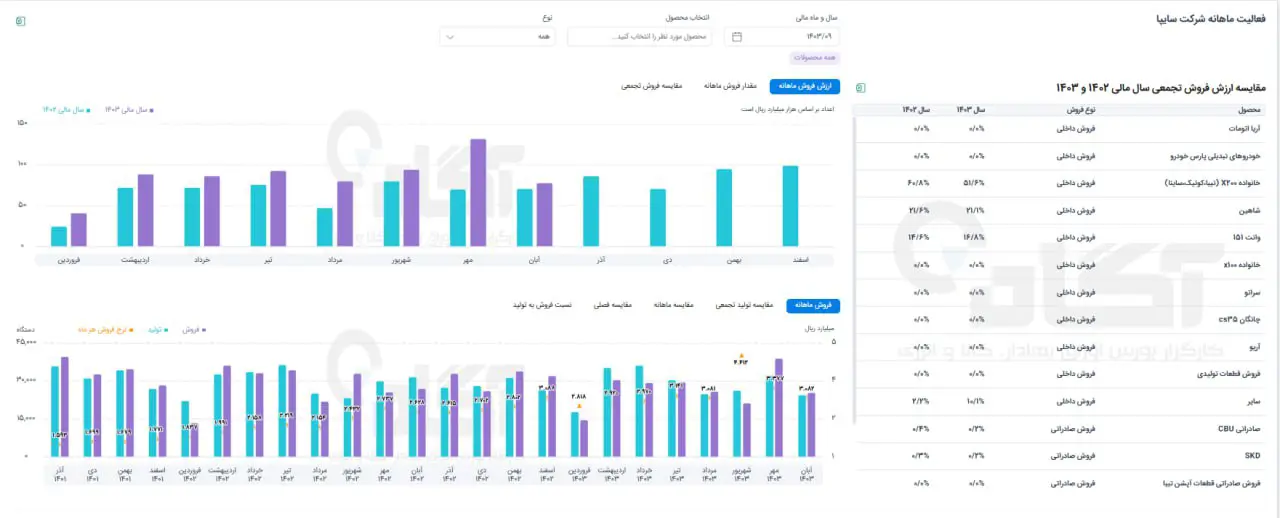This screenshot has width=1280, height=518.
Task: Open the مقایسه فصلی tab
Action: click(x=612, y=305)
